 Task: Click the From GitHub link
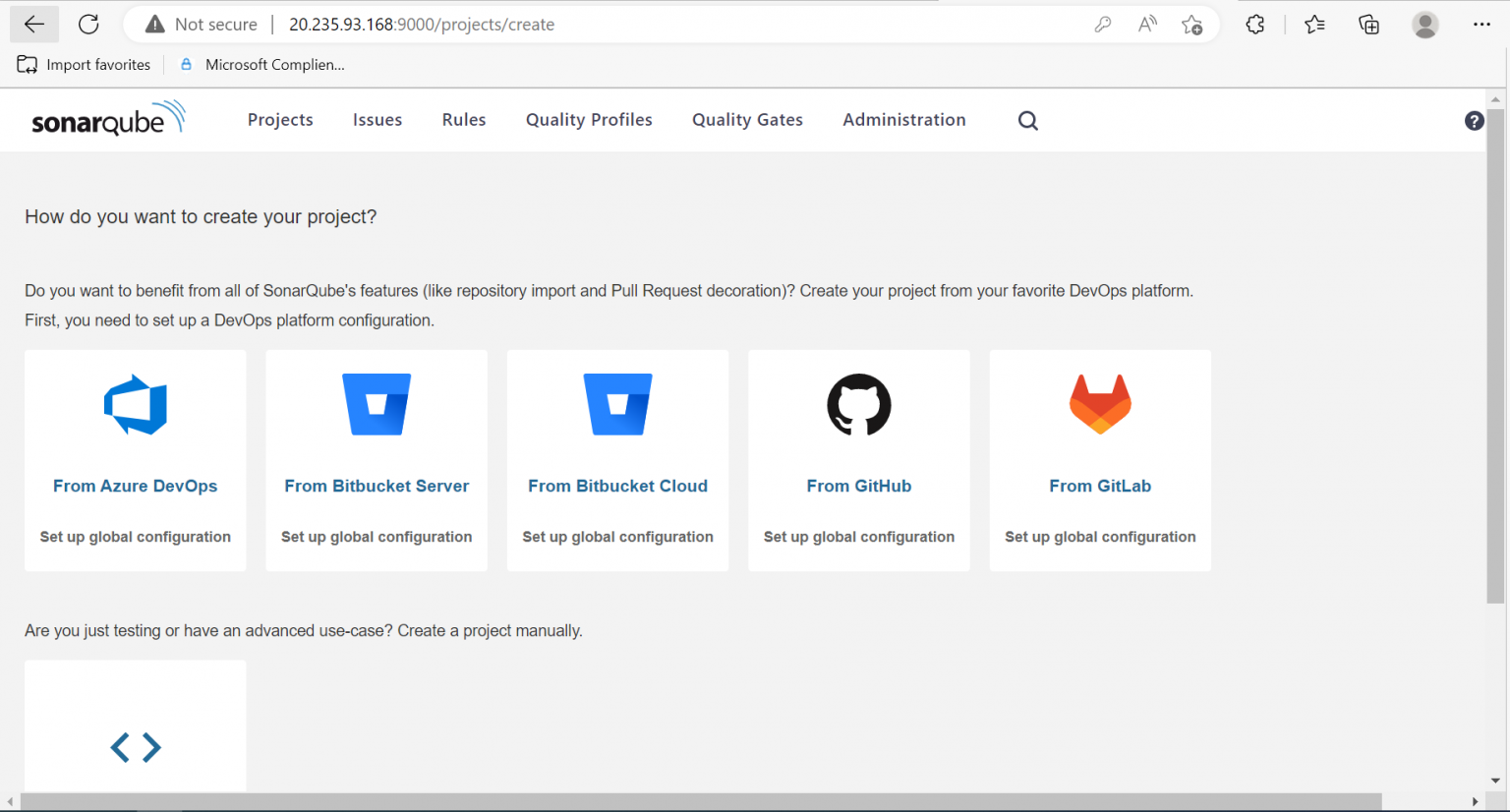[858, 485]
